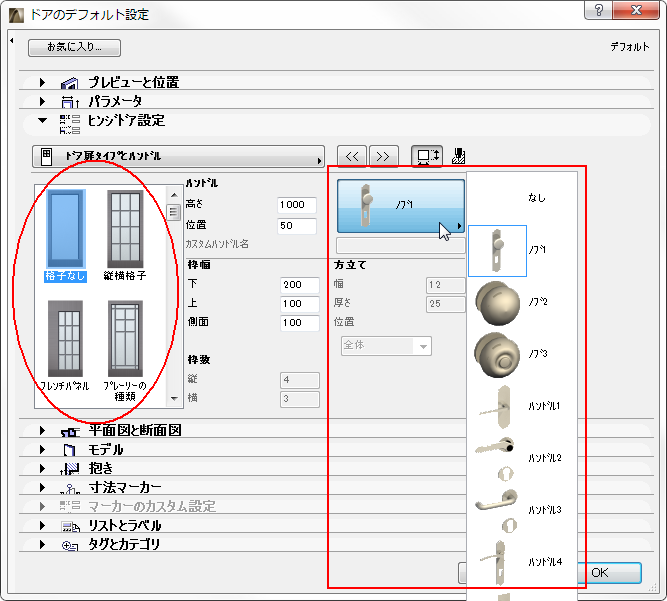Expand the プレビューと位置 panel

(42, 82)
